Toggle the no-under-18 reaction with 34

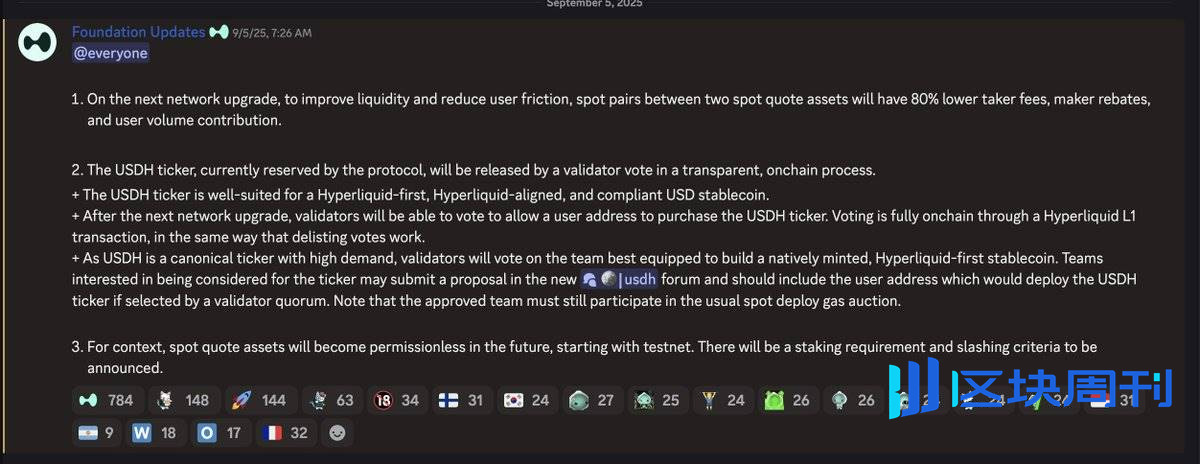pos(395,400)
